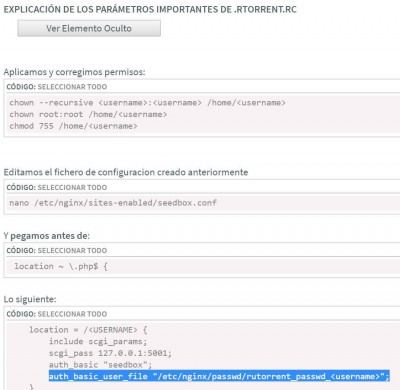Select all code in the nano seedbox.conf block

(x=72, y=187)
